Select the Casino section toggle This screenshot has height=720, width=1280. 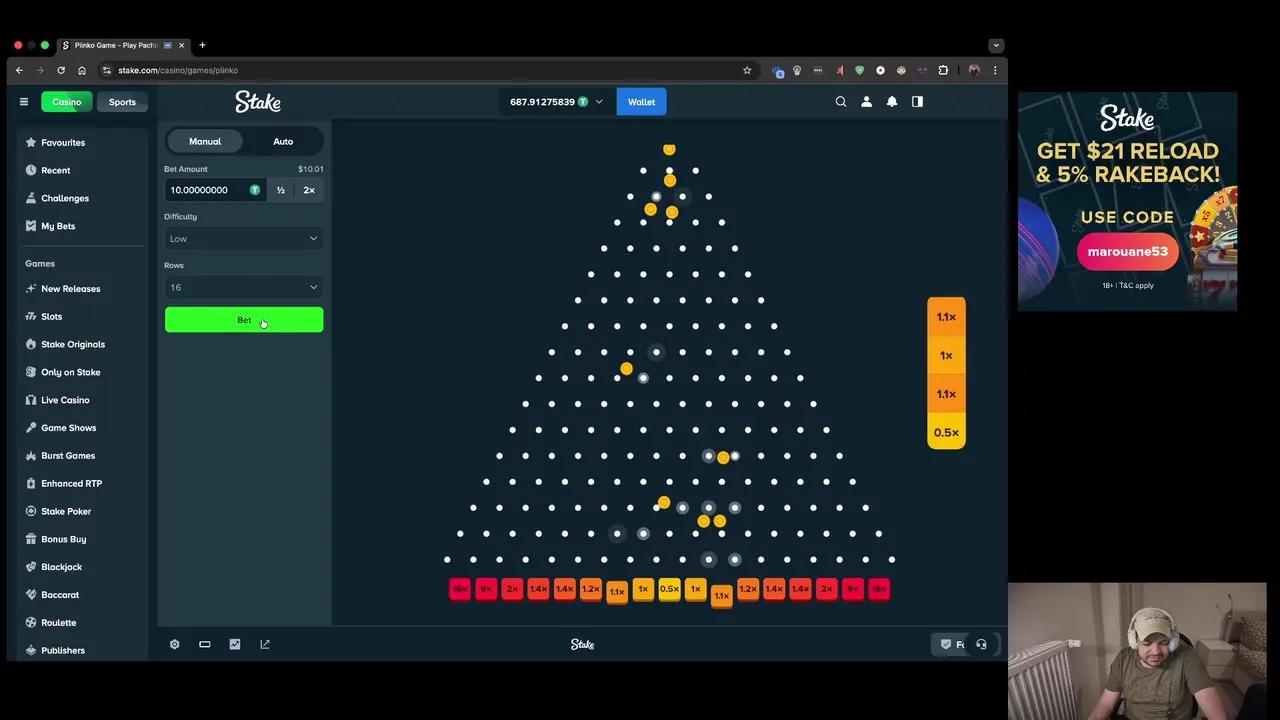(x=66, y=102)
